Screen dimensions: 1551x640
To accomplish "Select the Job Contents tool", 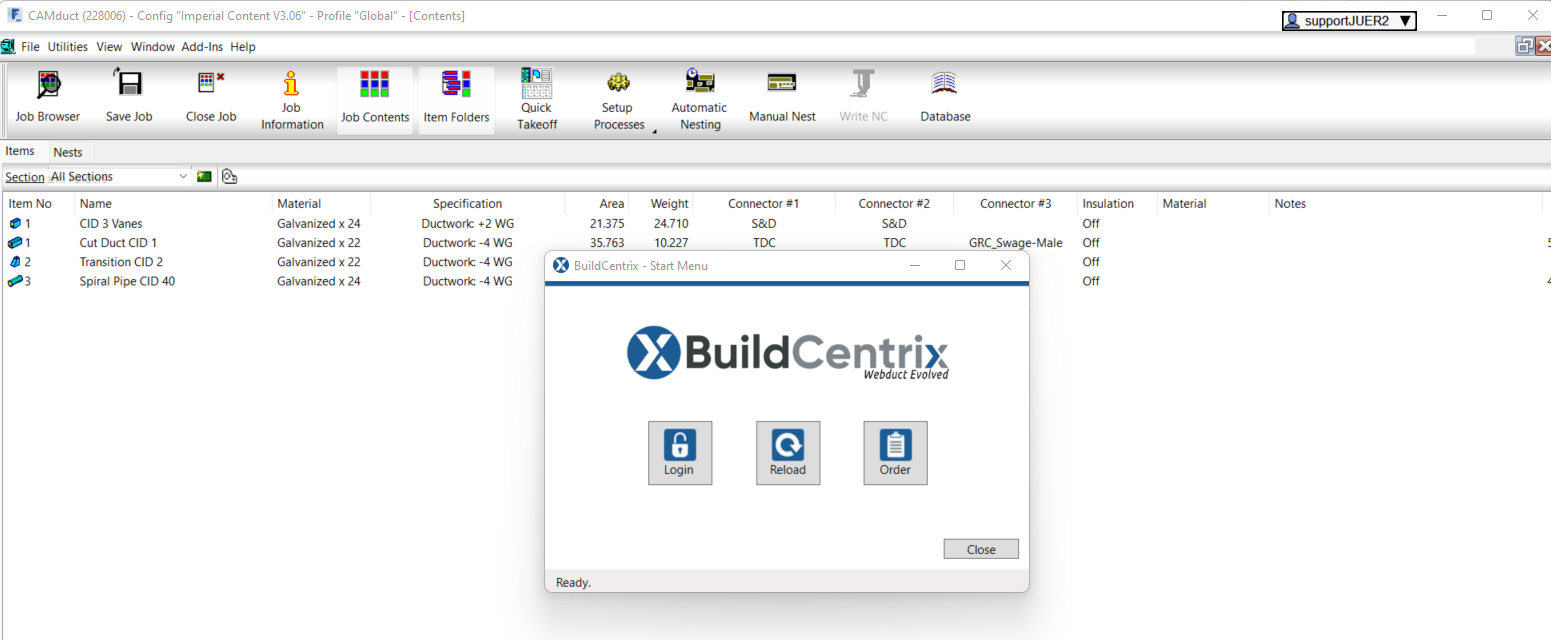I will tap(375, 97).
